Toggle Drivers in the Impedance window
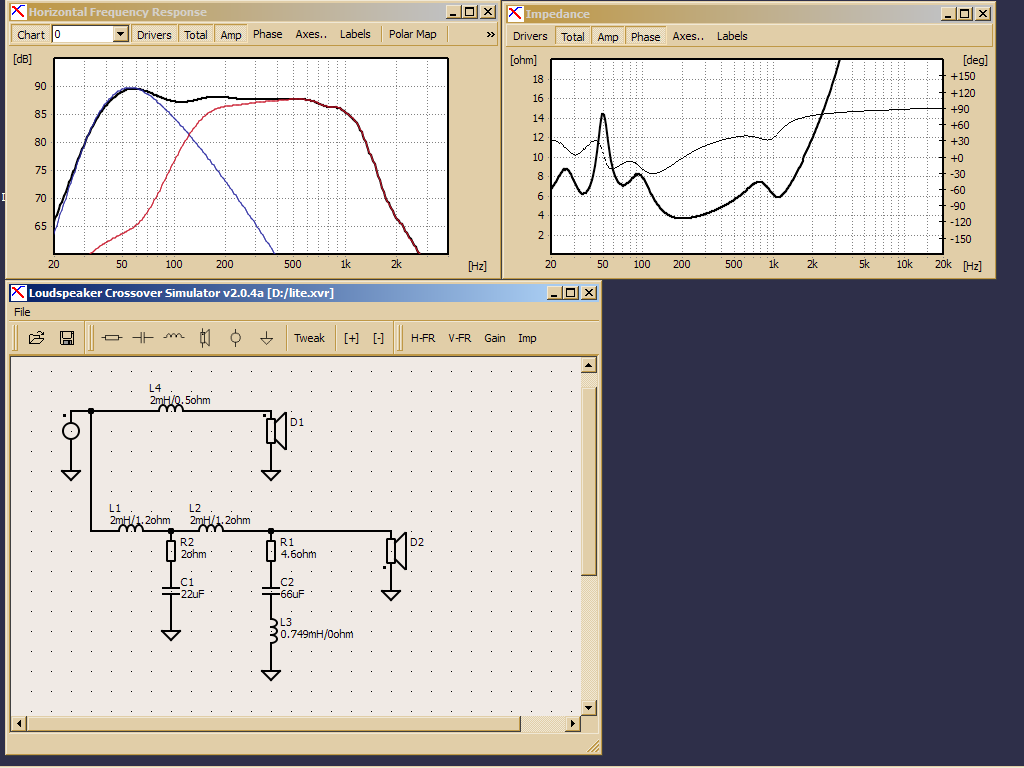 pyautogui.click(x=530, y=37)
